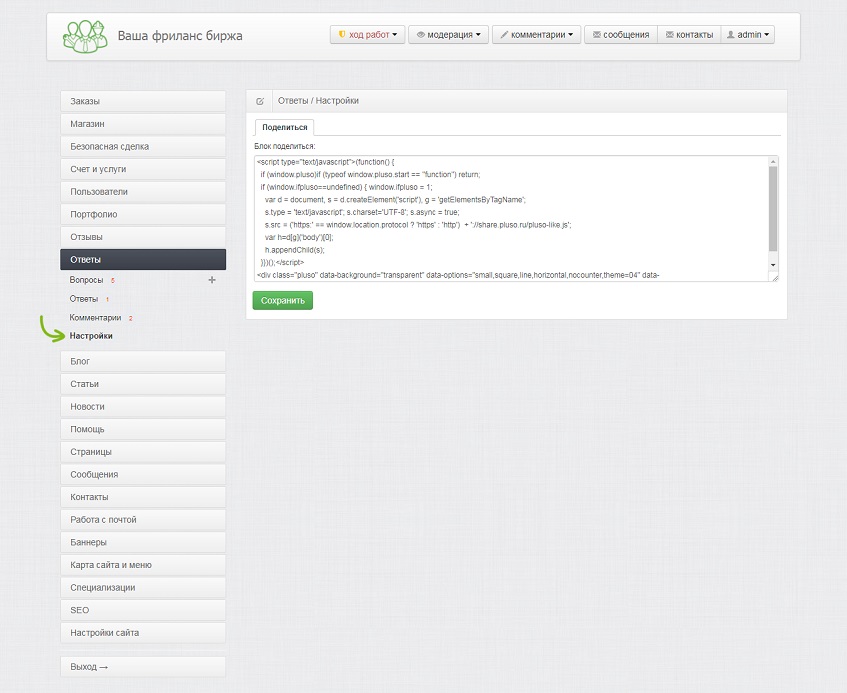Go to сообщения in top bar

[621, 35]
